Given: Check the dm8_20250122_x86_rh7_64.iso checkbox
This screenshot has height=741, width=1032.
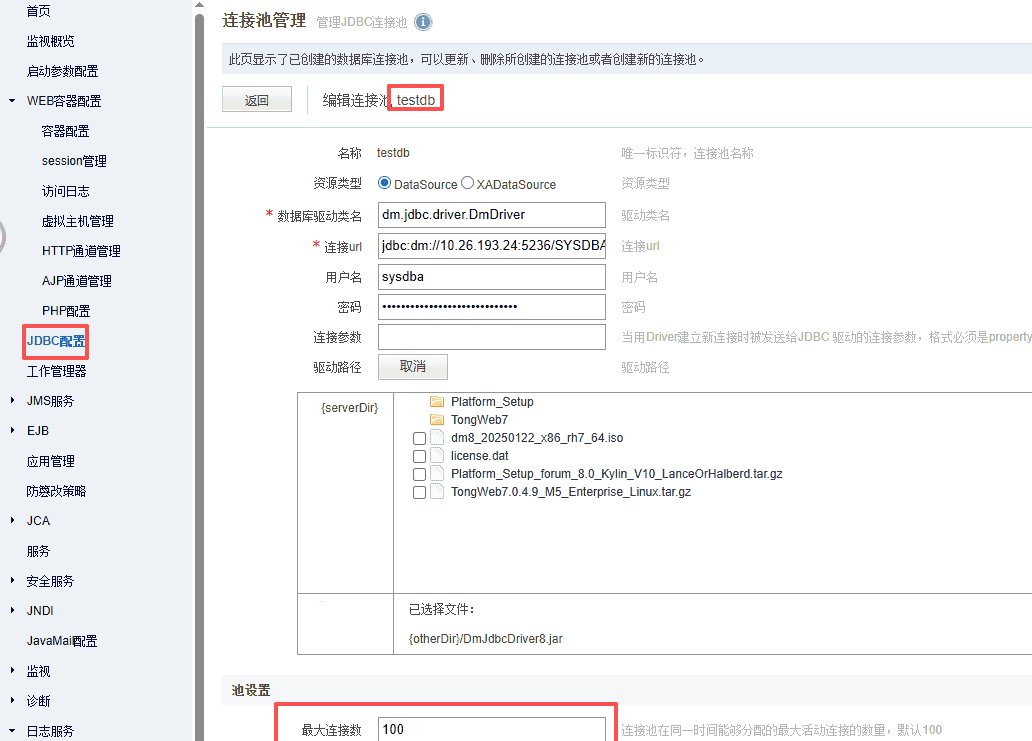Looking at the screenshot, I should [x=419, y=439].
